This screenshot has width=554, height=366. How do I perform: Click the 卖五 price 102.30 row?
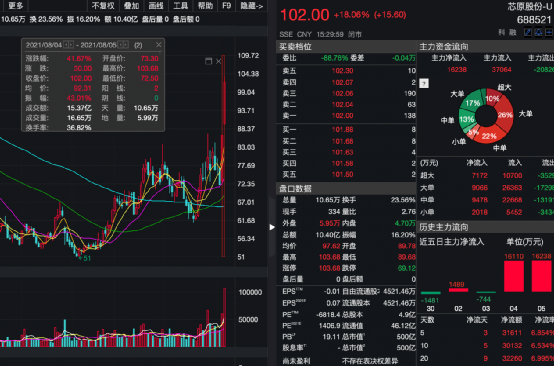346,71
